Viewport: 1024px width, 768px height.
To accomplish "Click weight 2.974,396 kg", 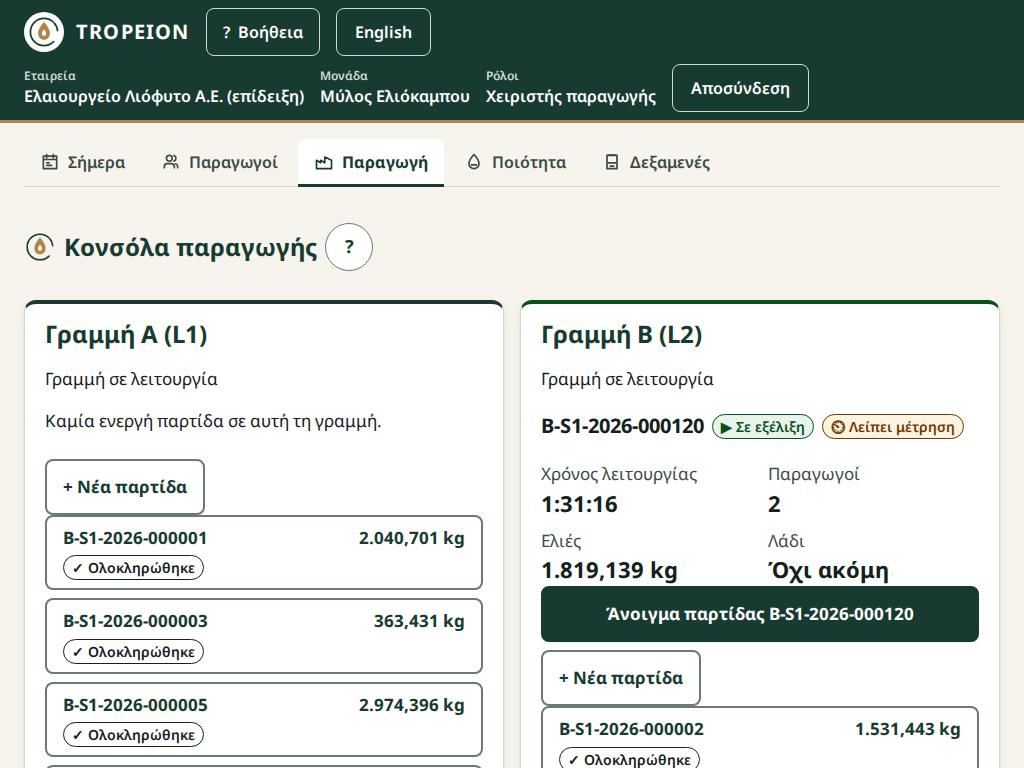I will point(411,705).
